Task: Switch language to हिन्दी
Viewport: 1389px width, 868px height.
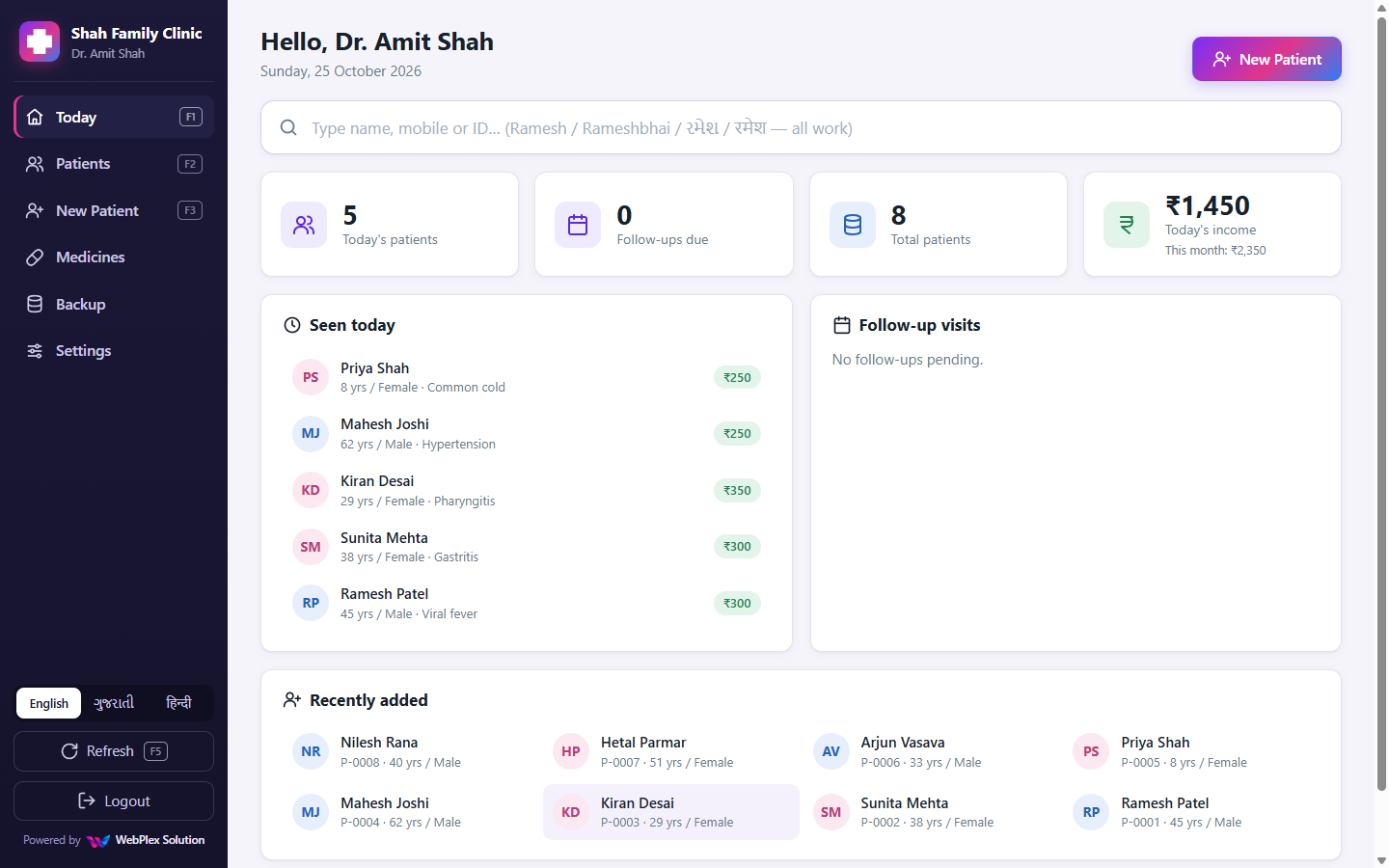Action: click(x=178, y=703)
